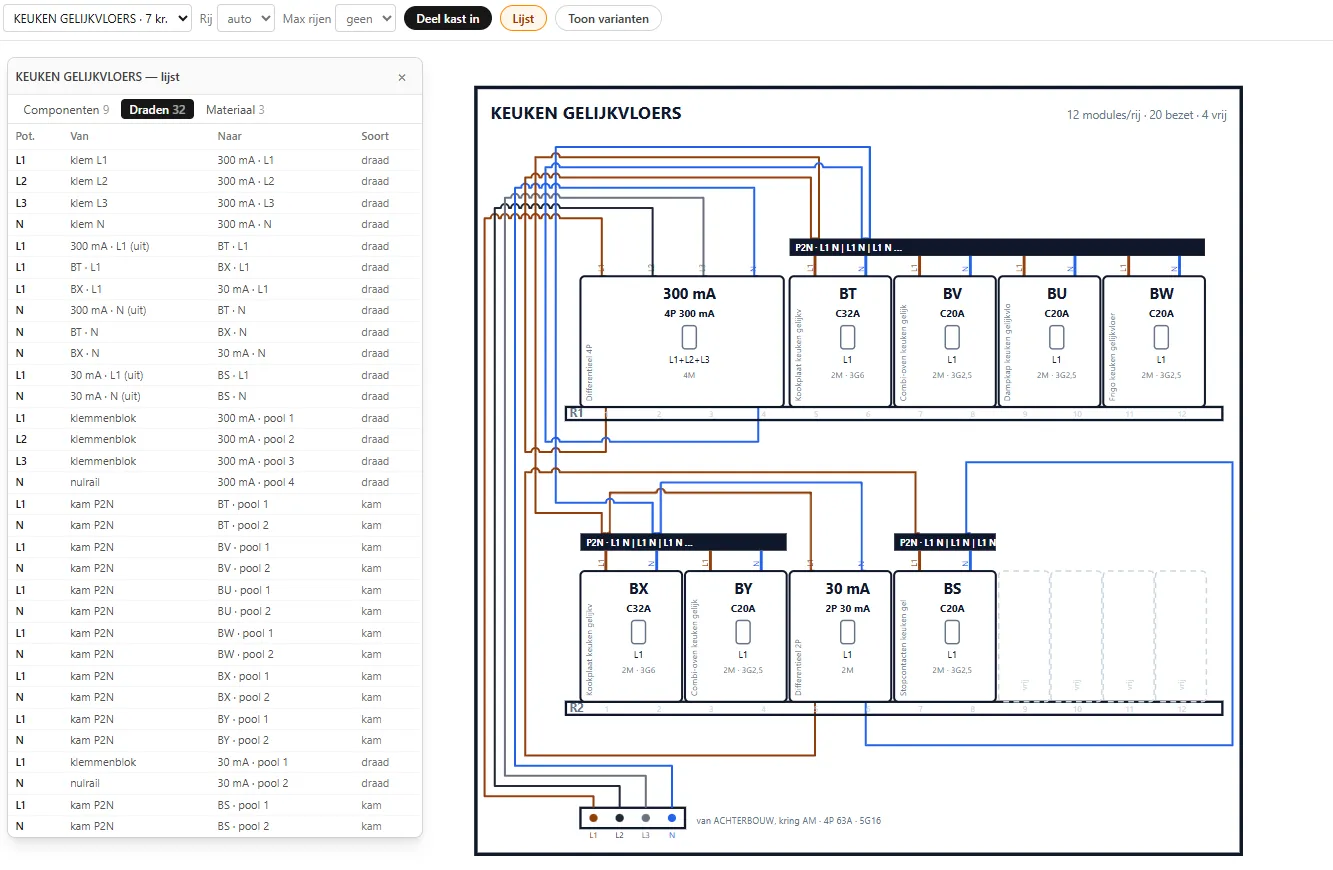The image size is (1333, 870).
Task: Open the Max rijen geen dropdown
Action: click(x=366, y=18)
